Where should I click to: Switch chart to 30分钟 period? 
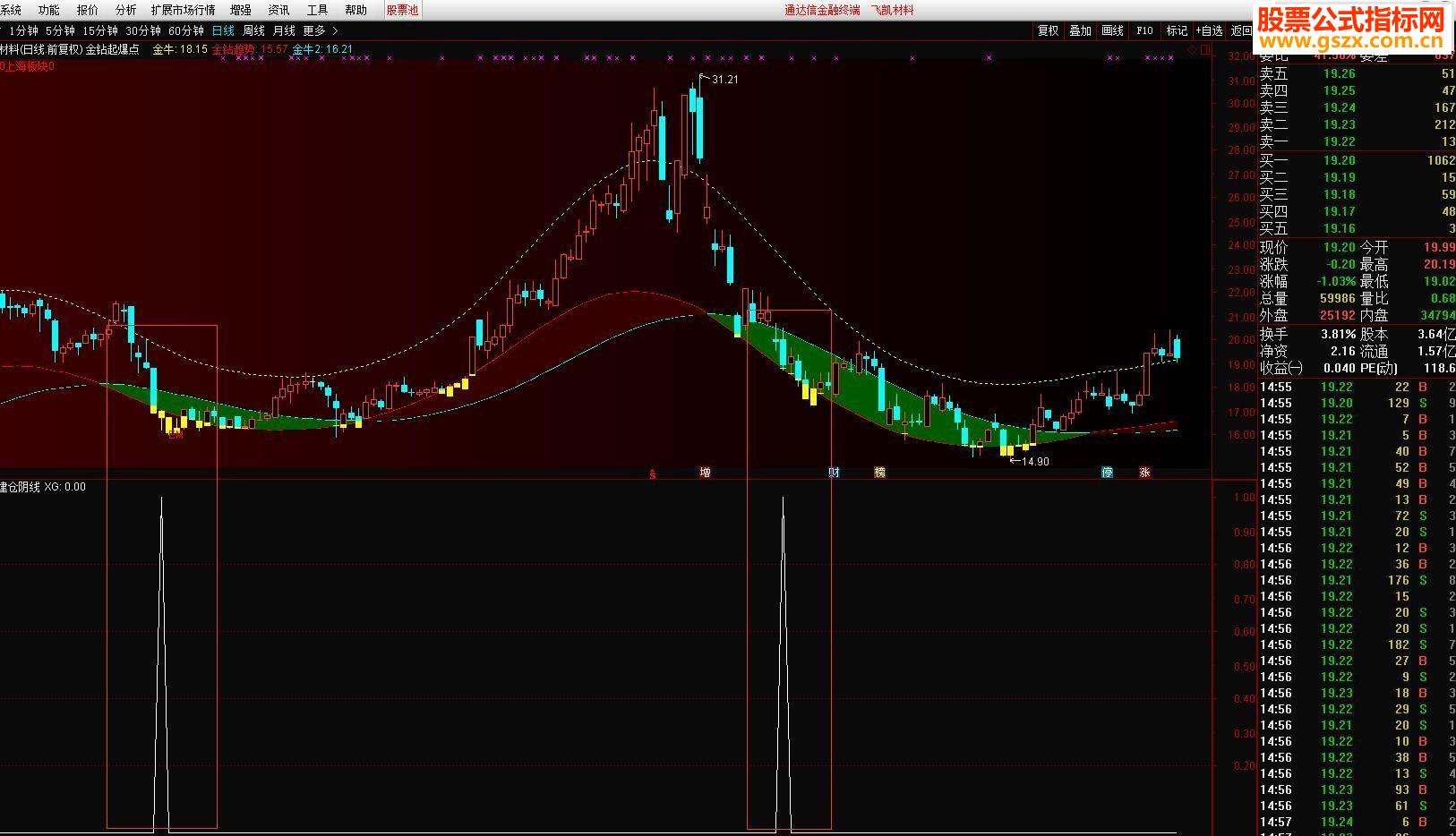(x=143, y=30)
